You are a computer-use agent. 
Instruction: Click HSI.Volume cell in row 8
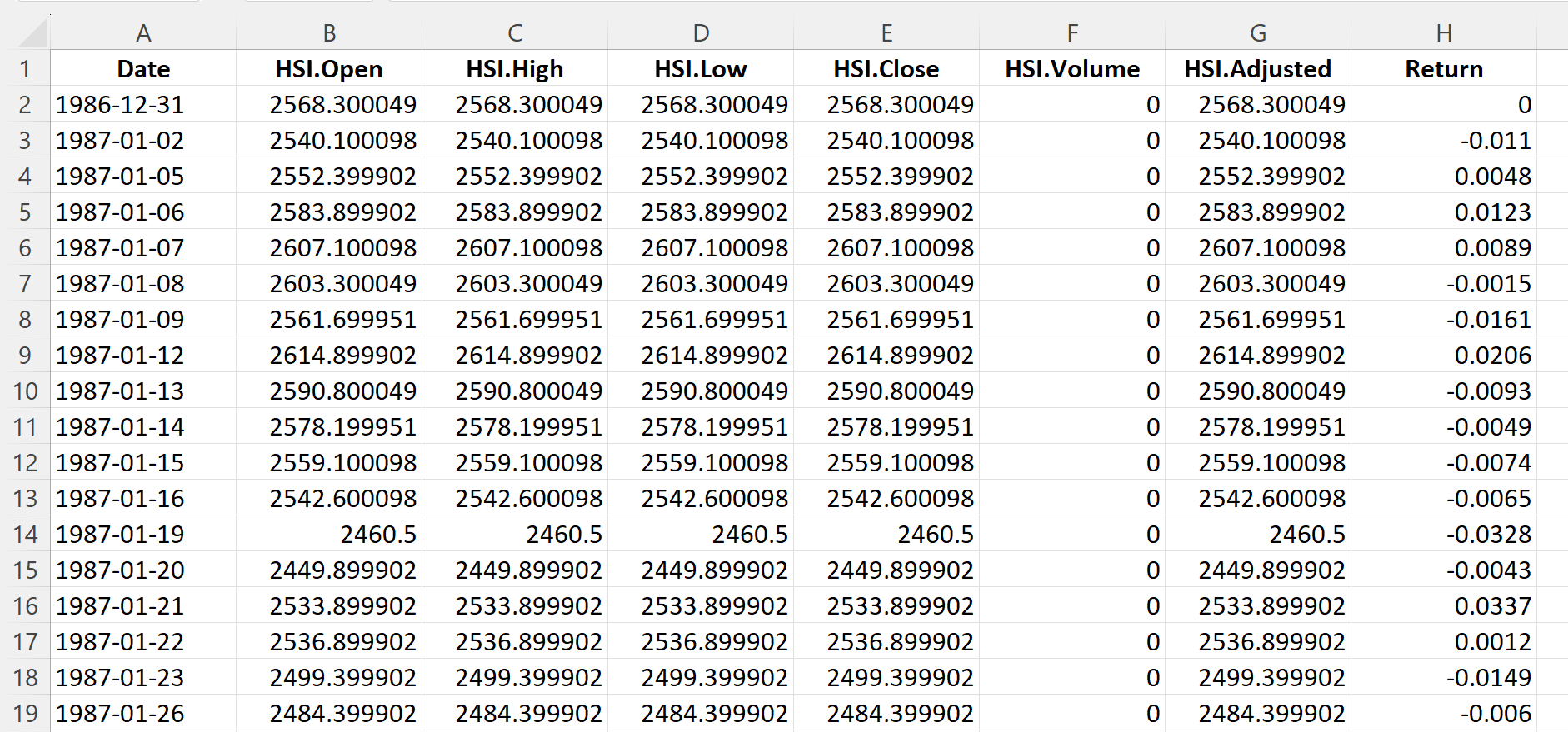click(x=1072, y=319)
